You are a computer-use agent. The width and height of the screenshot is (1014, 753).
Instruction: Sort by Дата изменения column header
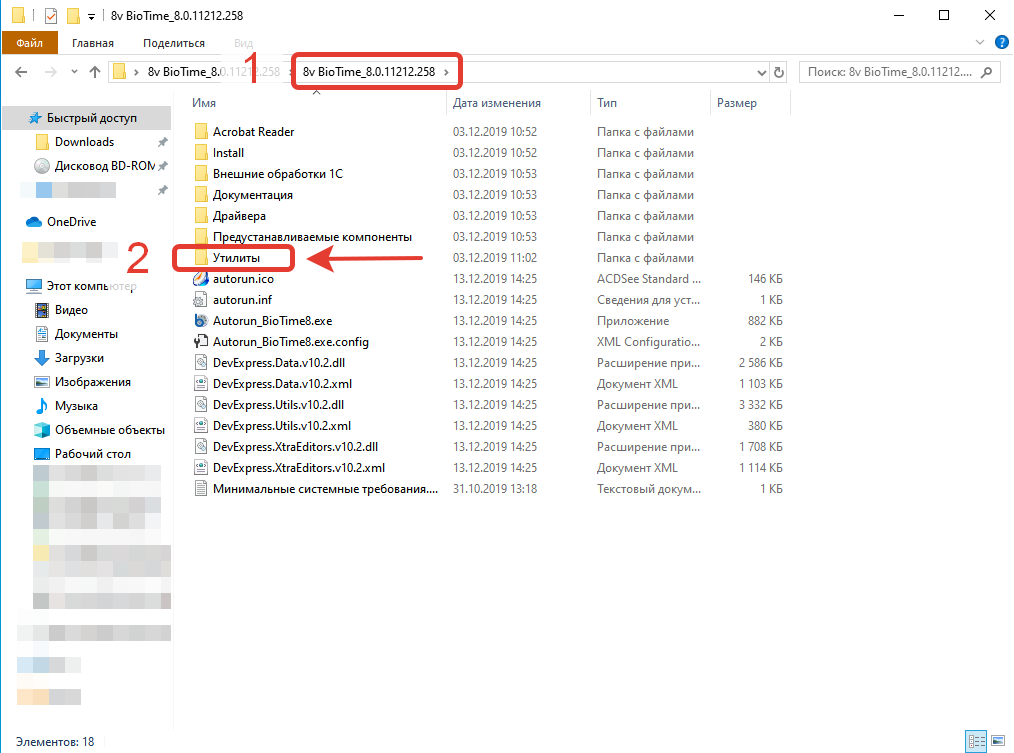(x=497, y=103)
